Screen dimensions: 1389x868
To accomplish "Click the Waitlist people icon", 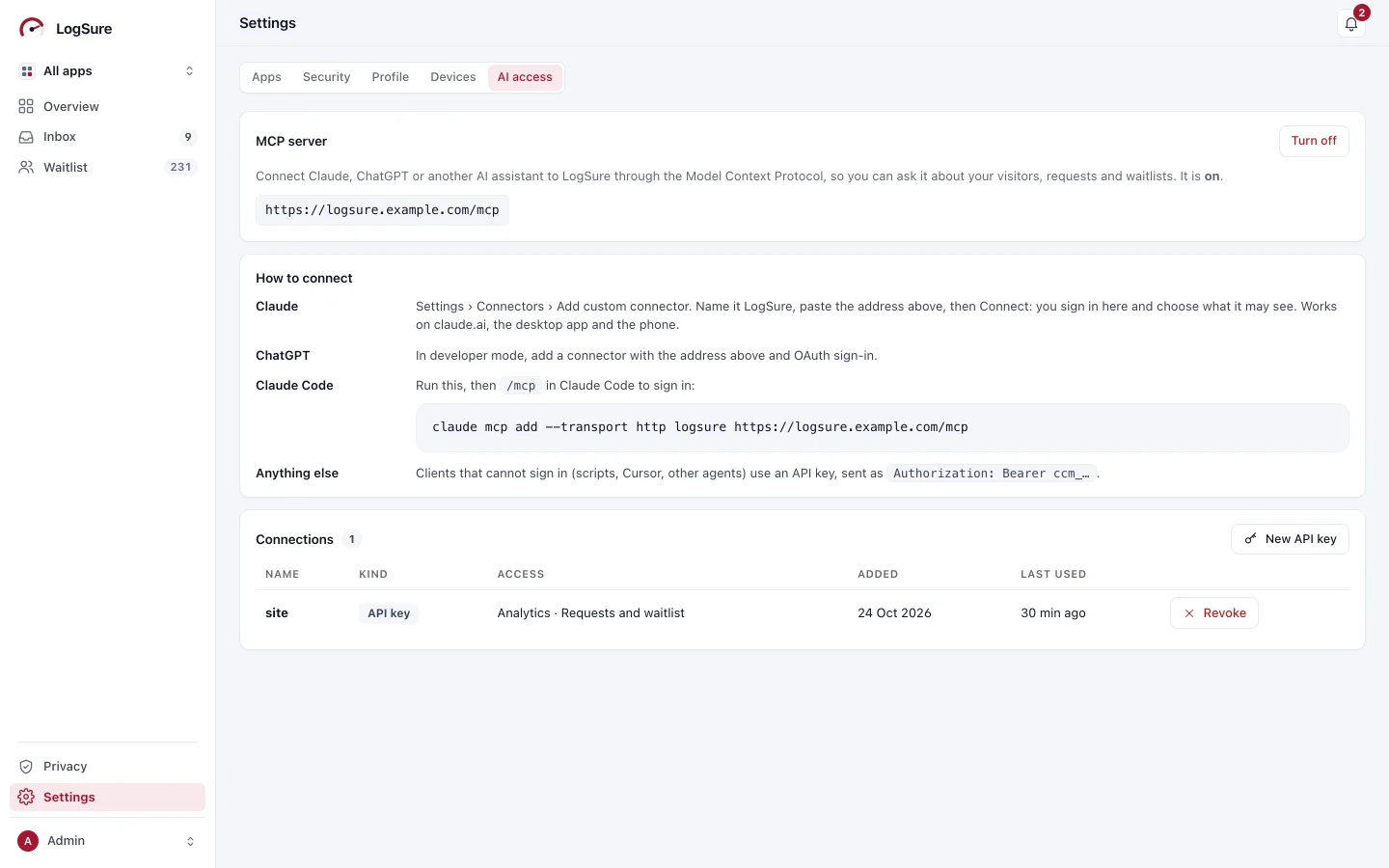I will tap(26, 168).
